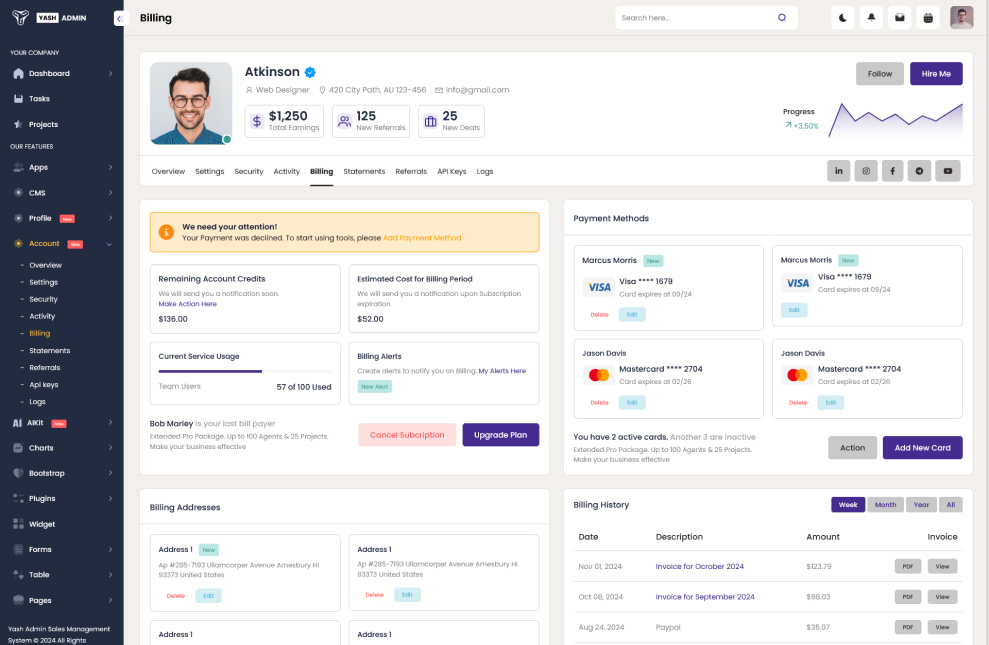This screenshot has height=645, width=989.
Task: Open Logs tab in profile
Action: 484,171
